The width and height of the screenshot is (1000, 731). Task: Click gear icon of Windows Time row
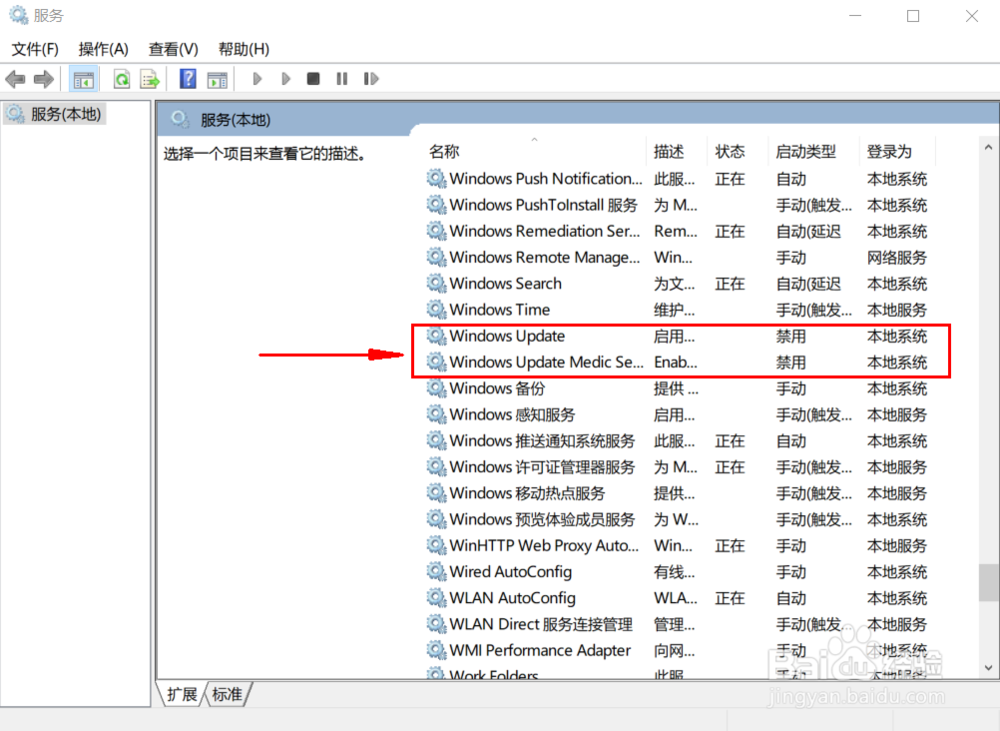(x=436, y=309)
